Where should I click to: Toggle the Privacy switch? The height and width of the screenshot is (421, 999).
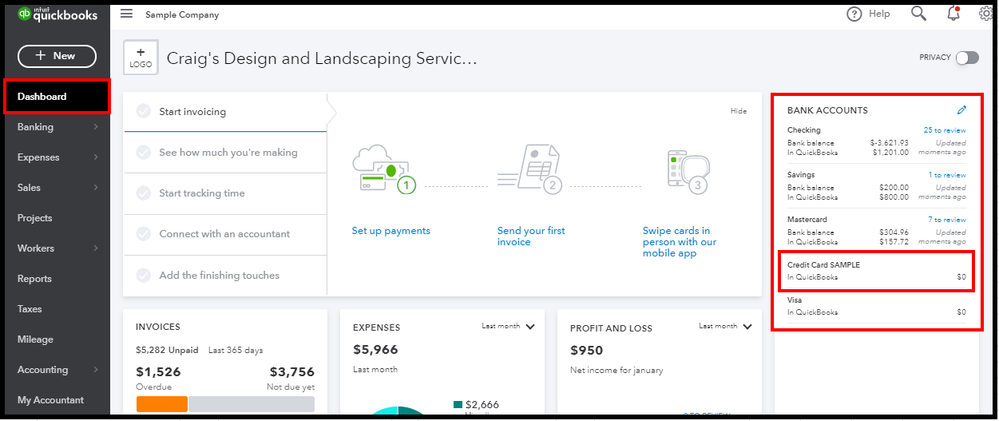(x=967, y=57)
